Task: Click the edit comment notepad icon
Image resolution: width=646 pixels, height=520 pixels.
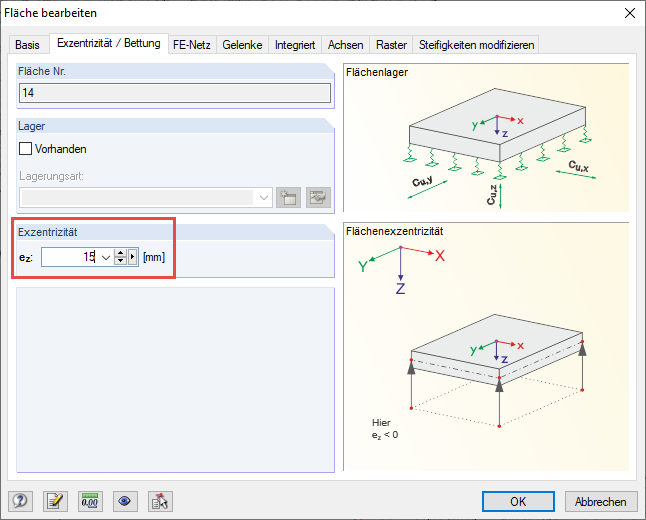Action: (55, 501)
